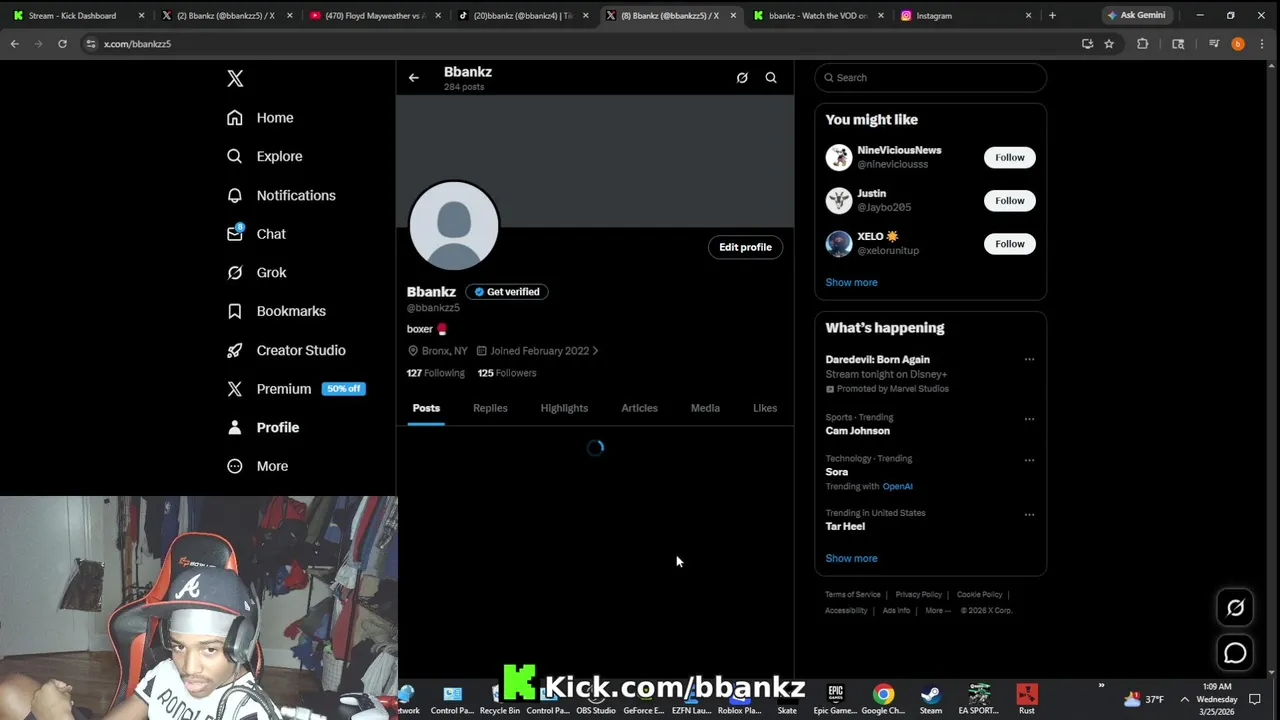Show hidden system tray icons

(x=1185, y=699)
